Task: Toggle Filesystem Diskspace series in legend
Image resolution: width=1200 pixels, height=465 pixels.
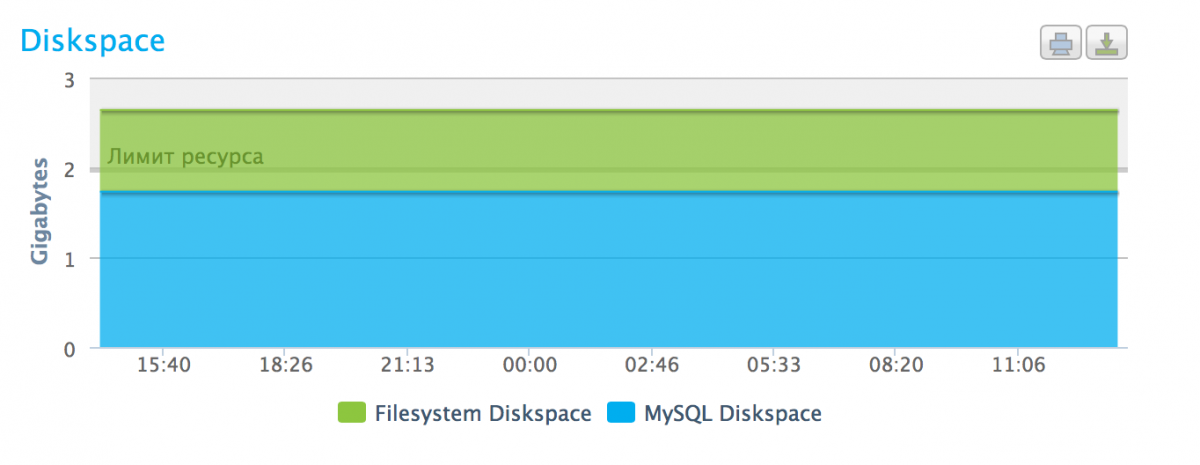Action: (482, 413)
